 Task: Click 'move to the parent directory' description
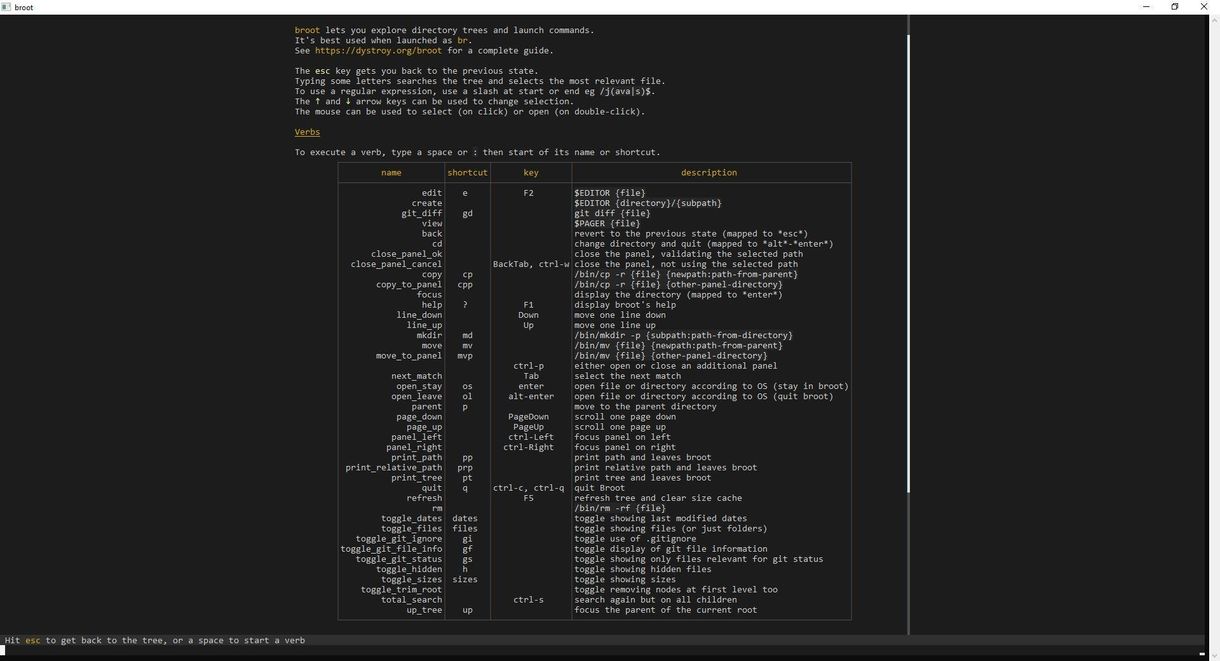point(645,406)
